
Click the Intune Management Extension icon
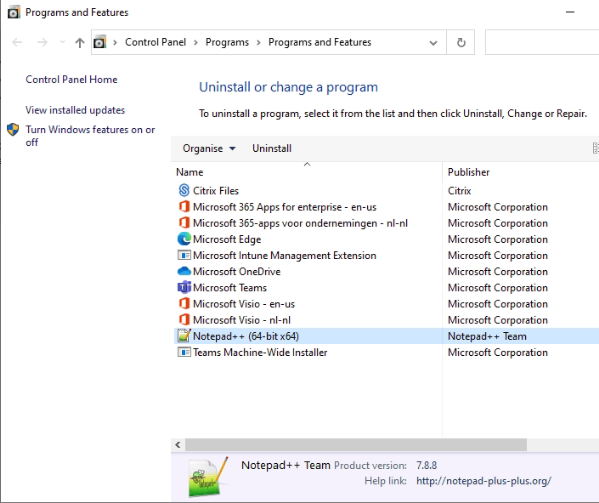pos(184,255)
